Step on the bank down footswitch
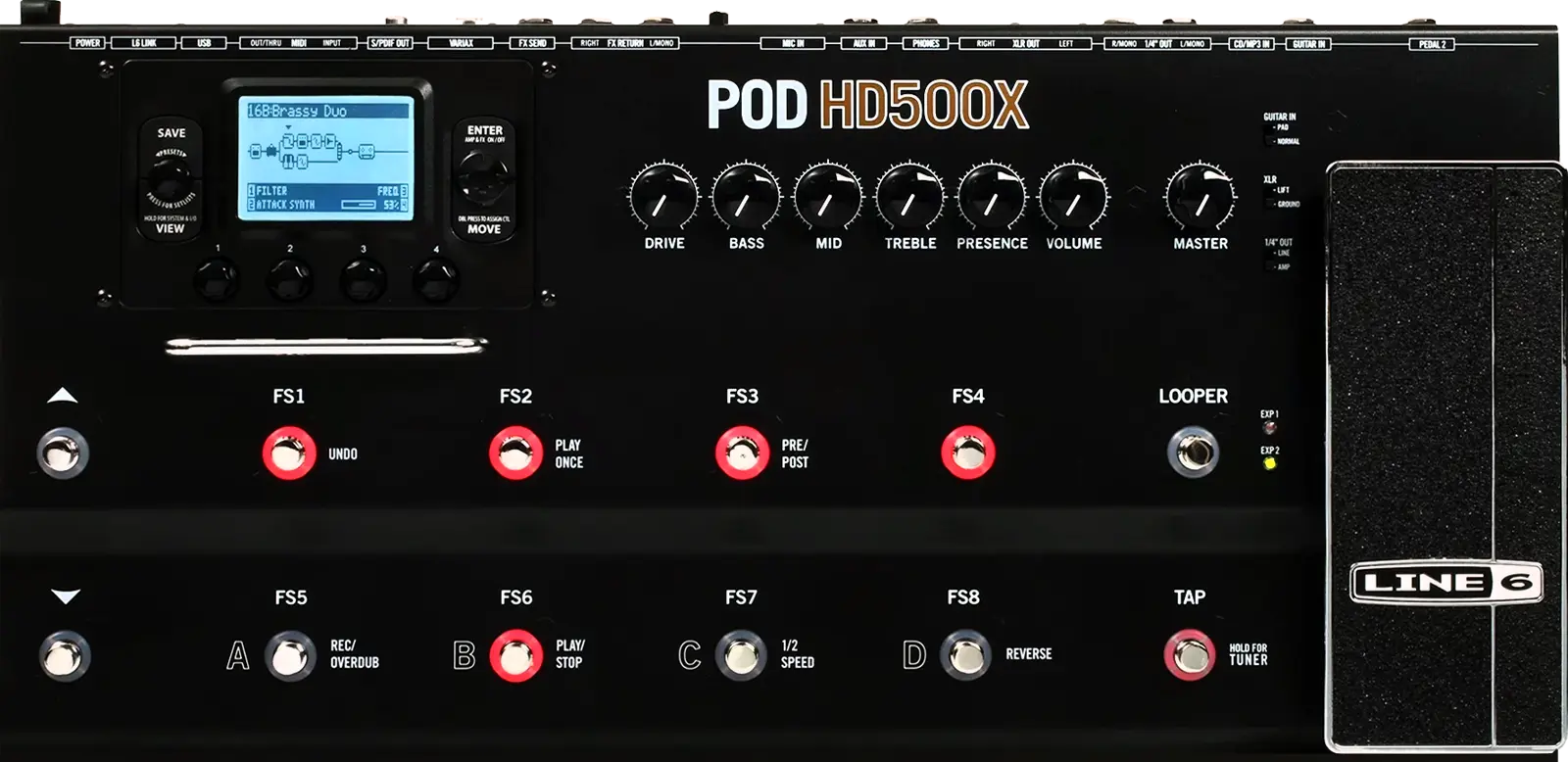 pyautogui.click(x=65, y=656)
